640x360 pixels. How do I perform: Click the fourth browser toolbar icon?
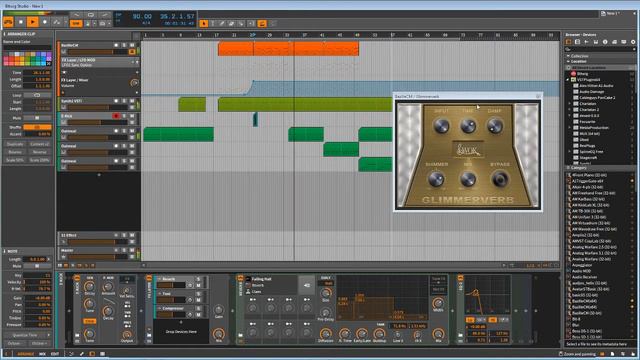596,42
